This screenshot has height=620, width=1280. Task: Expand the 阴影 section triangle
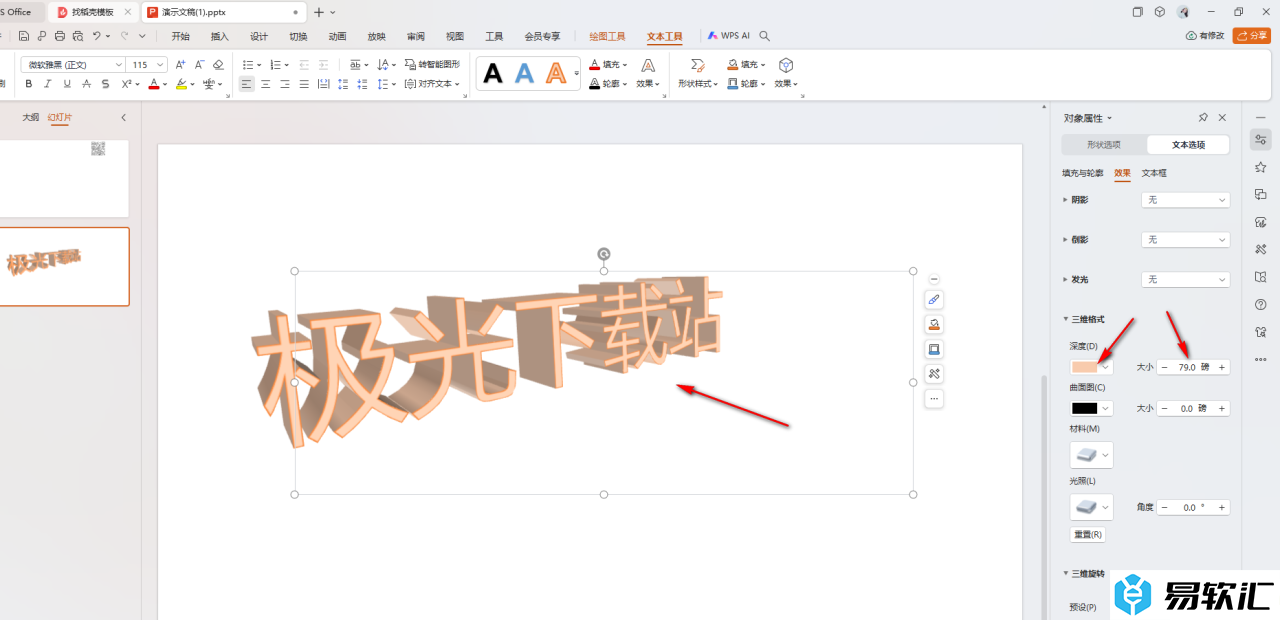tap(1065, 199)
